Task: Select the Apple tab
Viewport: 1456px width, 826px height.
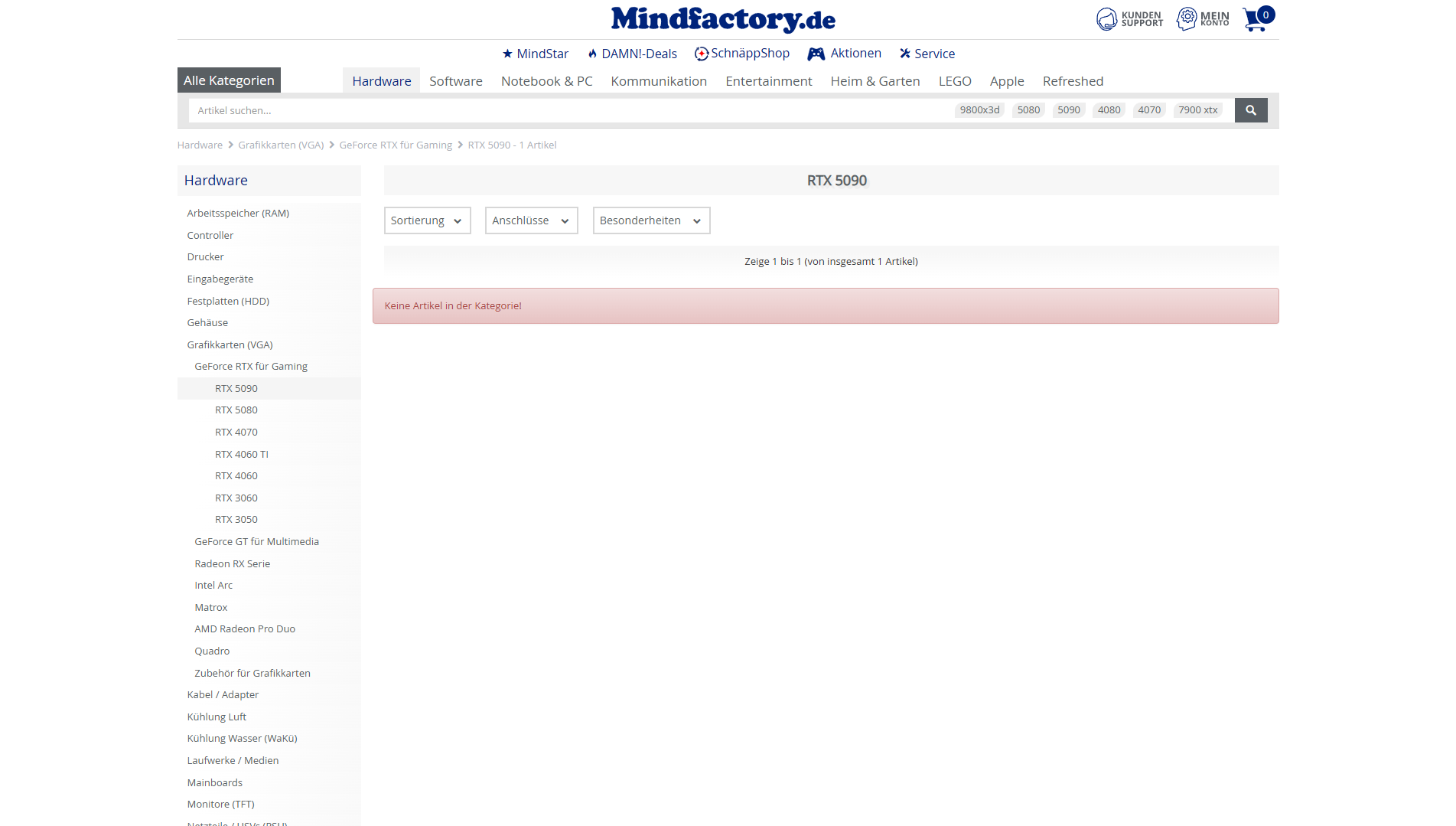Action: (x=1007, y=81)
